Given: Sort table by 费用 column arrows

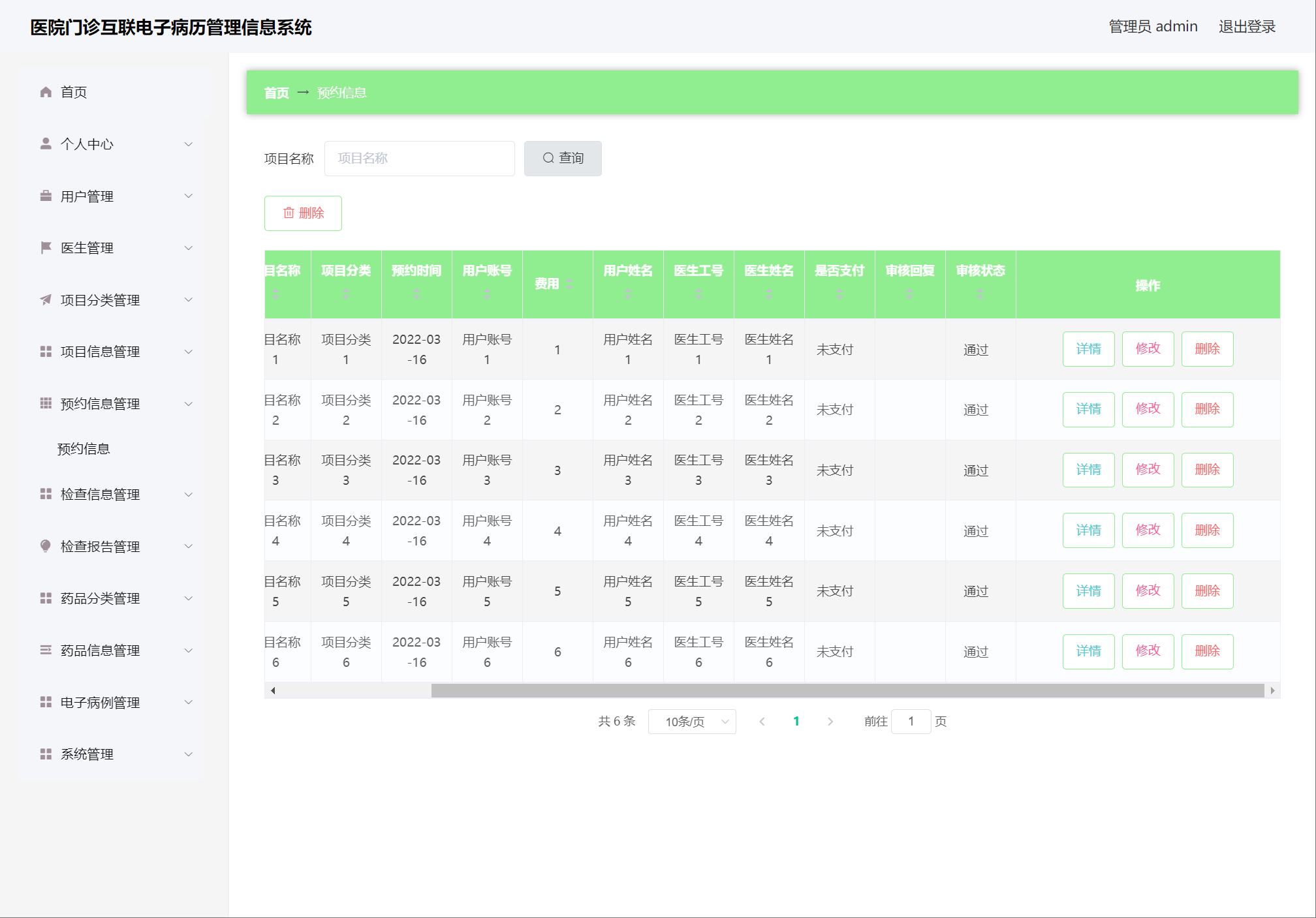Looking at the screenshot, I should pos(569,284).
